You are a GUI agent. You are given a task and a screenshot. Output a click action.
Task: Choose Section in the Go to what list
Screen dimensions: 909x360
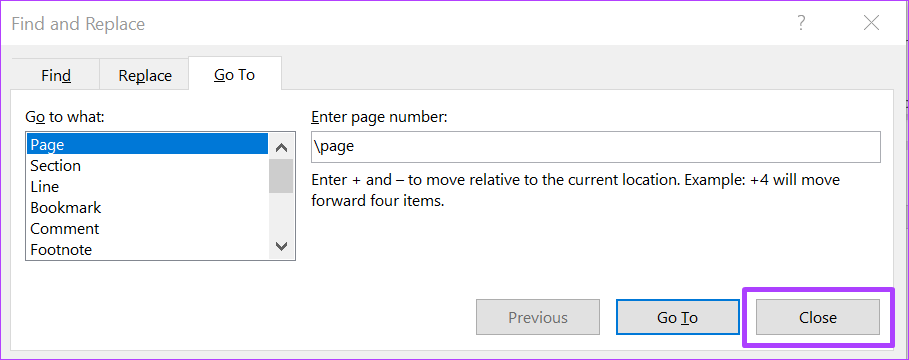(x=148, y=165)
